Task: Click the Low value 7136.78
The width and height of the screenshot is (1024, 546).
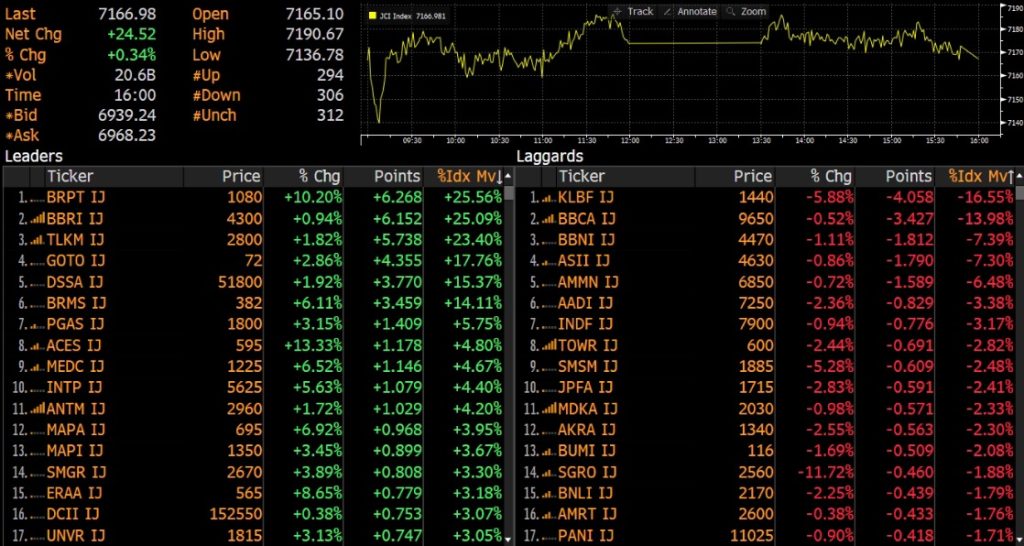Action: [x=315, y=55]
